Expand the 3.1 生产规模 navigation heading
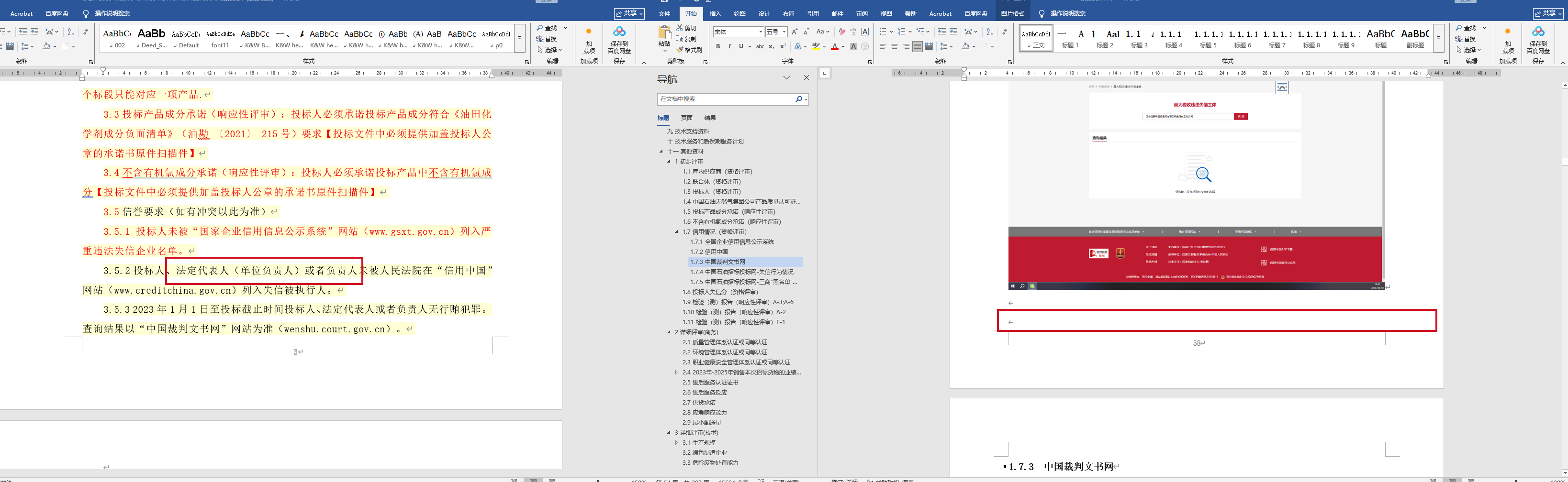Viewport: 1568px width, 482px height. pos(676,442)
